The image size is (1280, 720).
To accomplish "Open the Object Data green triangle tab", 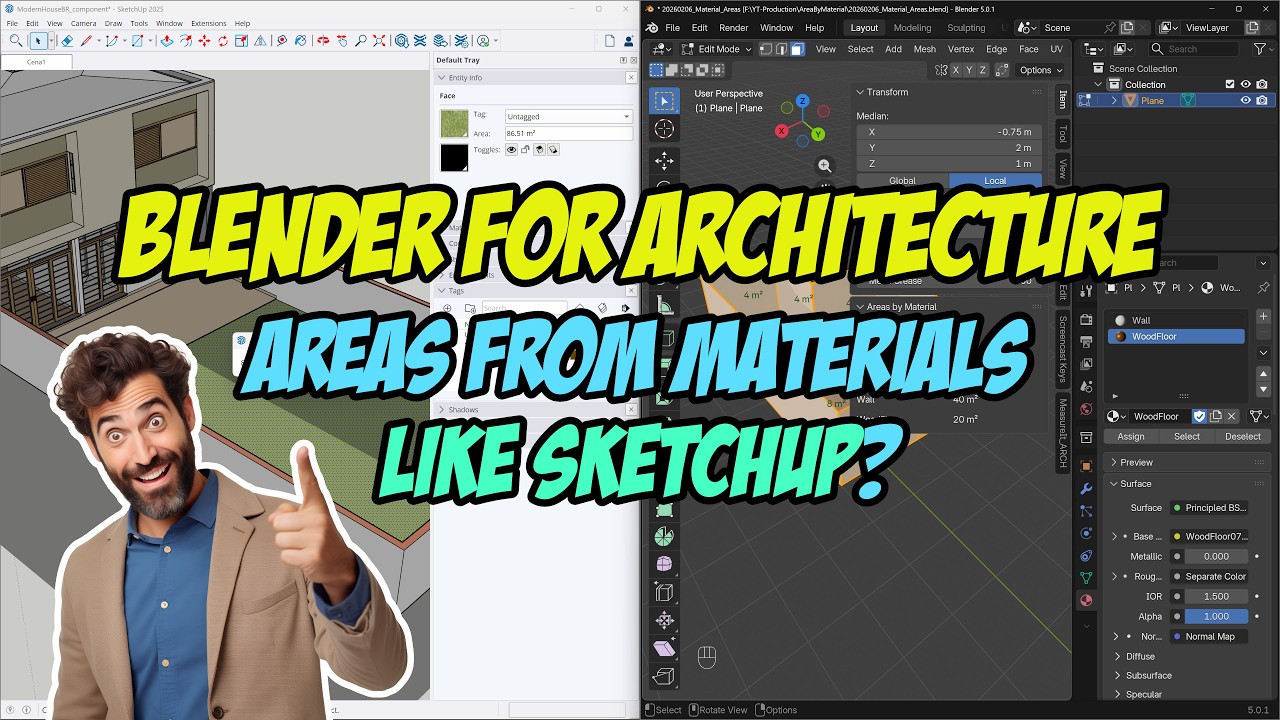I will tap(1086, 577).
